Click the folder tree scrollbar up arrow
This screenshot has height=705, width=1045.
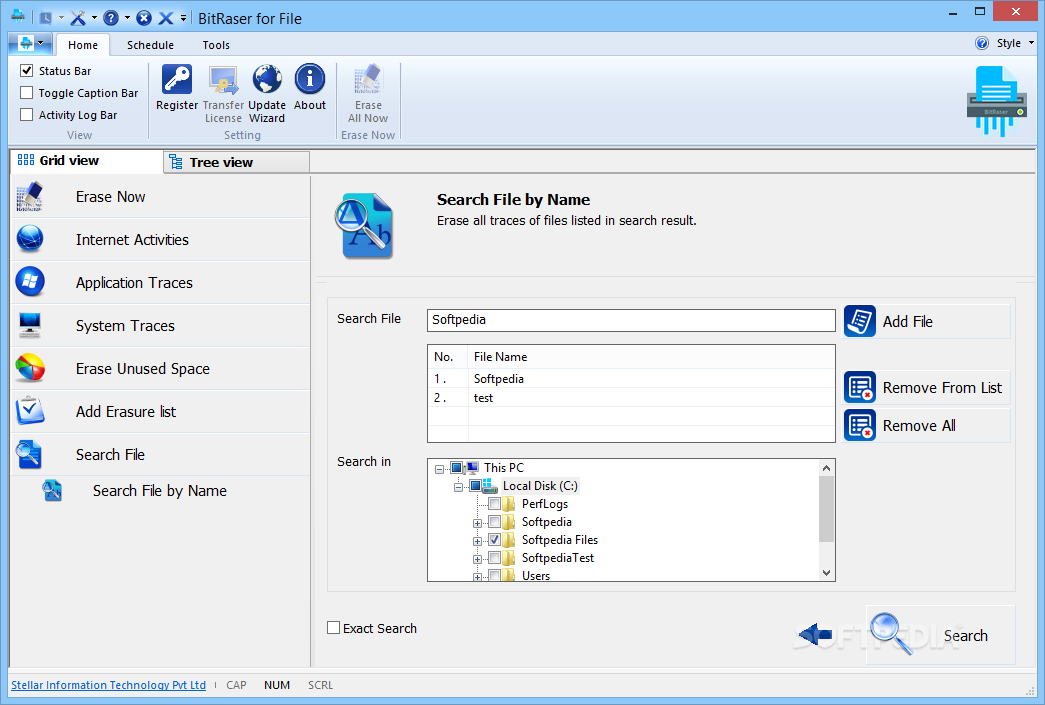click(826, 468)
